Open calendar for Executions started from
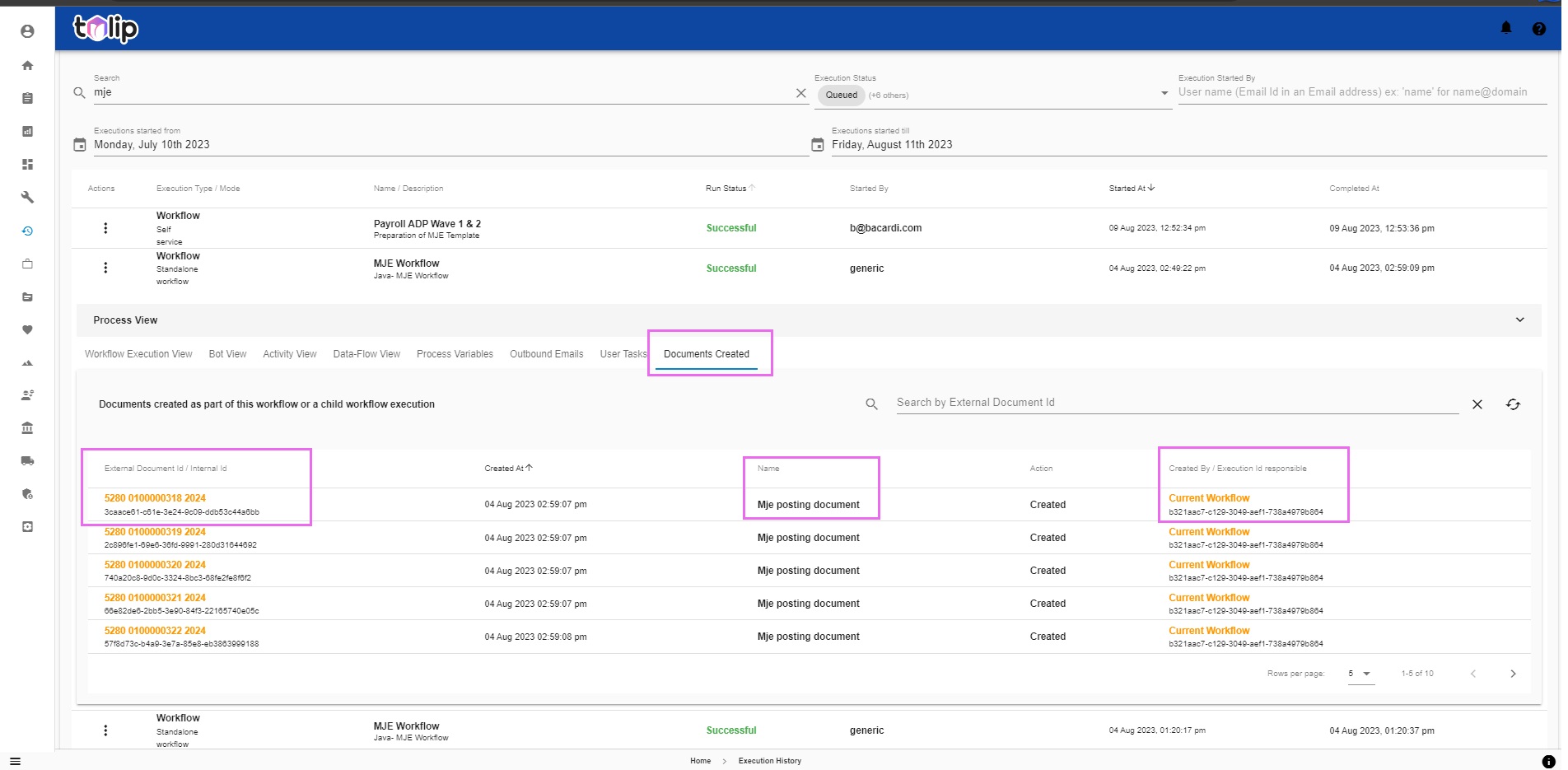Screen dimensions: 1568x770 point(80,145)
